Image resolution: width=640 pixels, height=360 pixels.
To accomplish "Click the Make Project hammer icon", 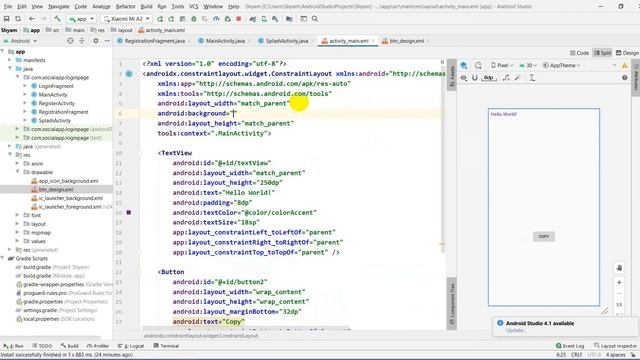I will pyautogui.click(x=57, y=19).
